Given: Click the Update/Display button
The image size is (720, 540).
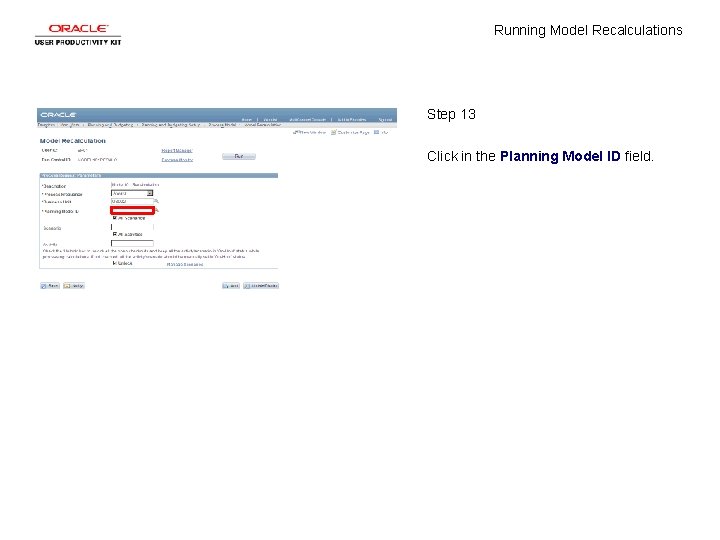Looking at the screenshot, I should 261,286.
